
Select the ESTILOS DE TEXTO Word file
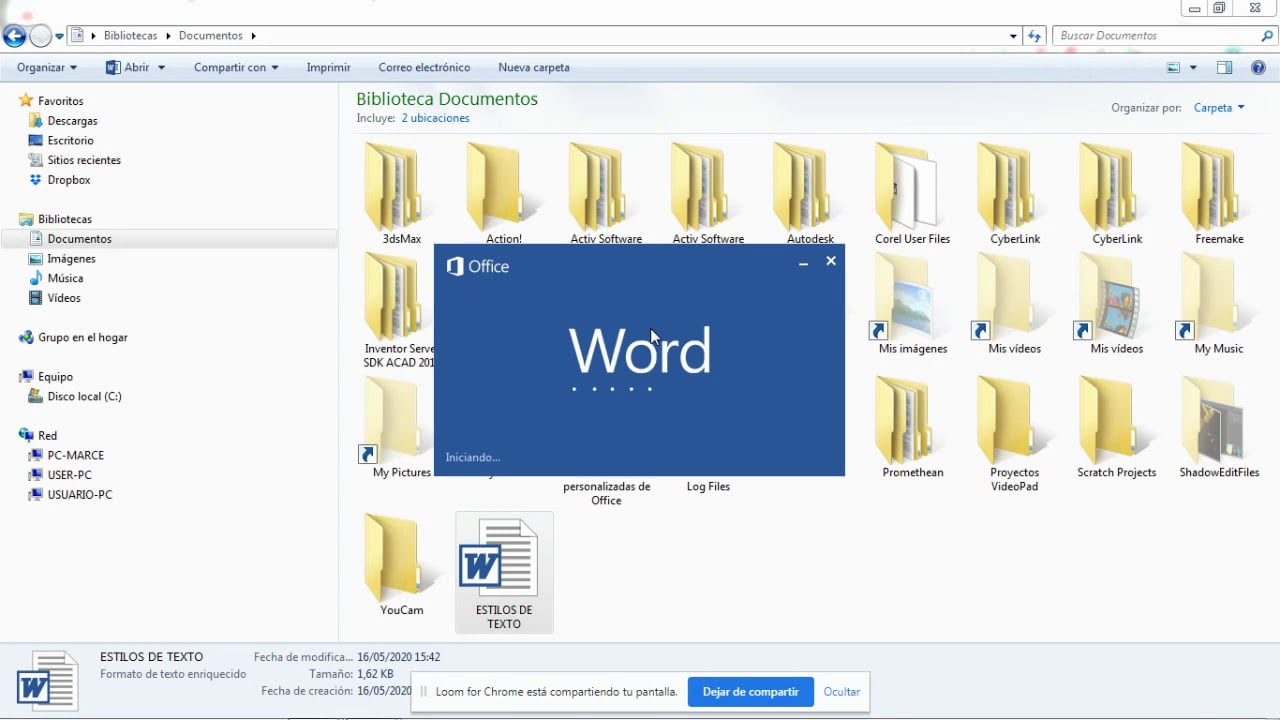point(504,573)
